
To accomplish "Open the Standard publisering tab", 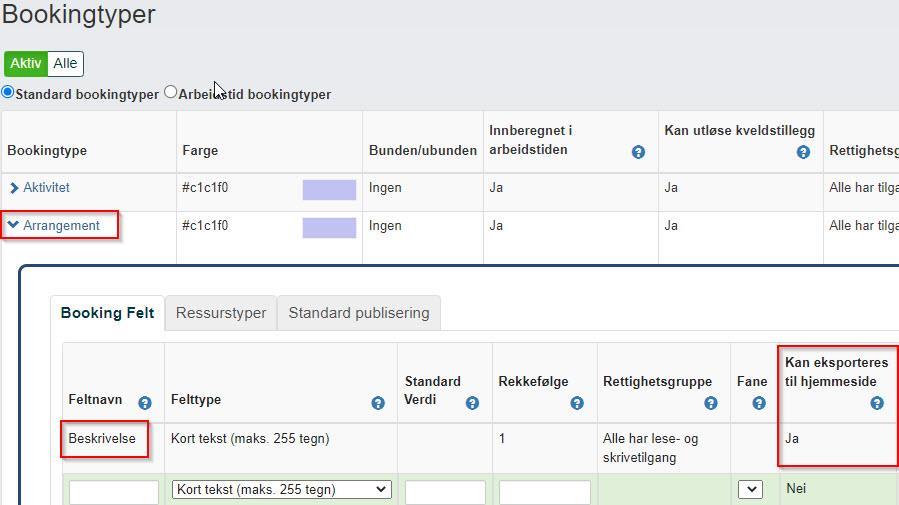I will 358,313.
